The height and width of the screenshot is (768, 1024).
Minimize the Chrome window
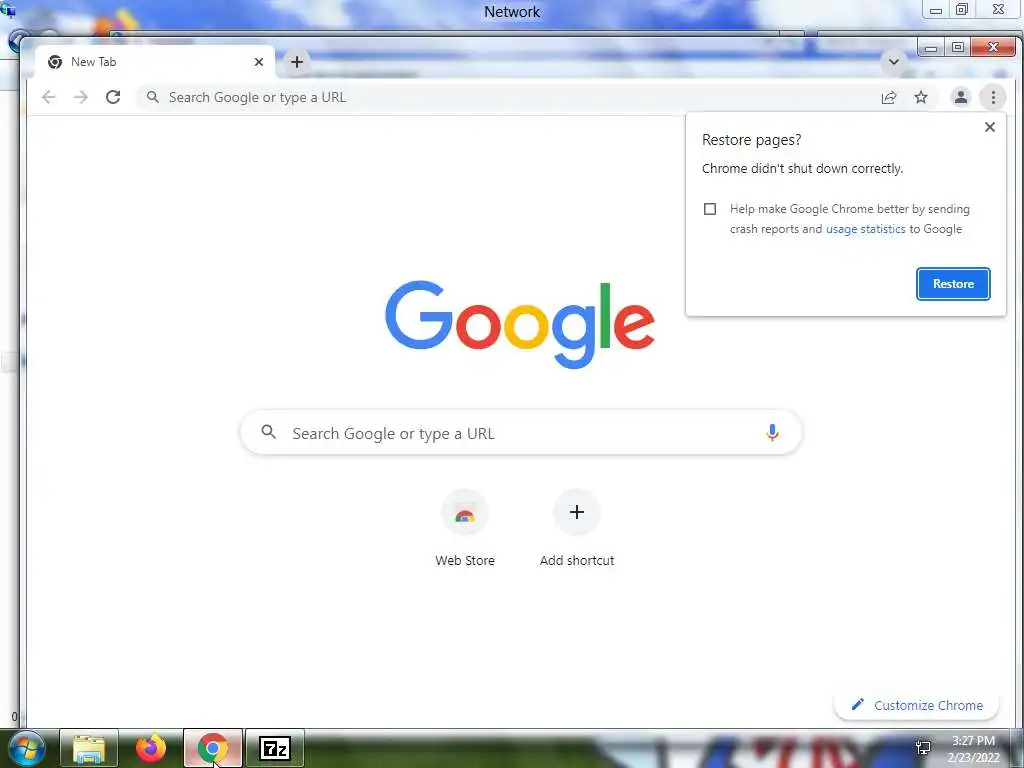931,48
